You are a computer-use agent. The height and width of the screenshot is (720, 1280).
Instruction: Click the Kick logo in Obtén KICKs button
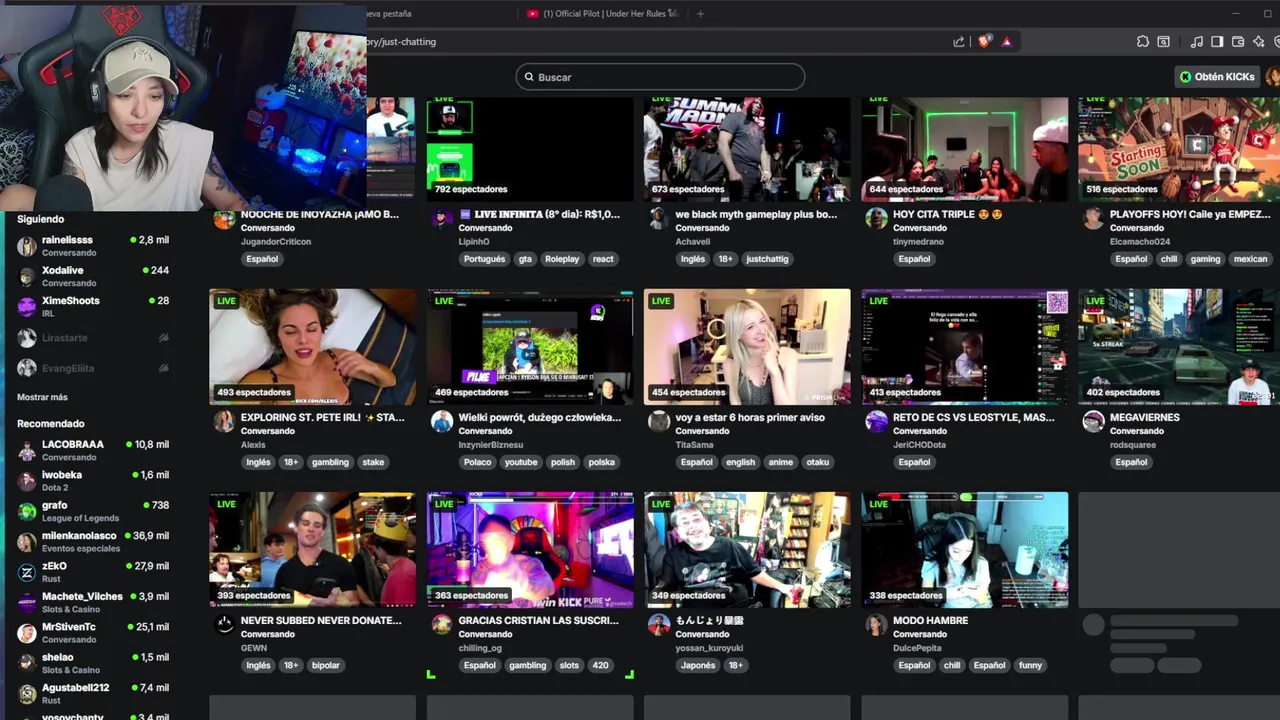click(x=1186, y=77)
